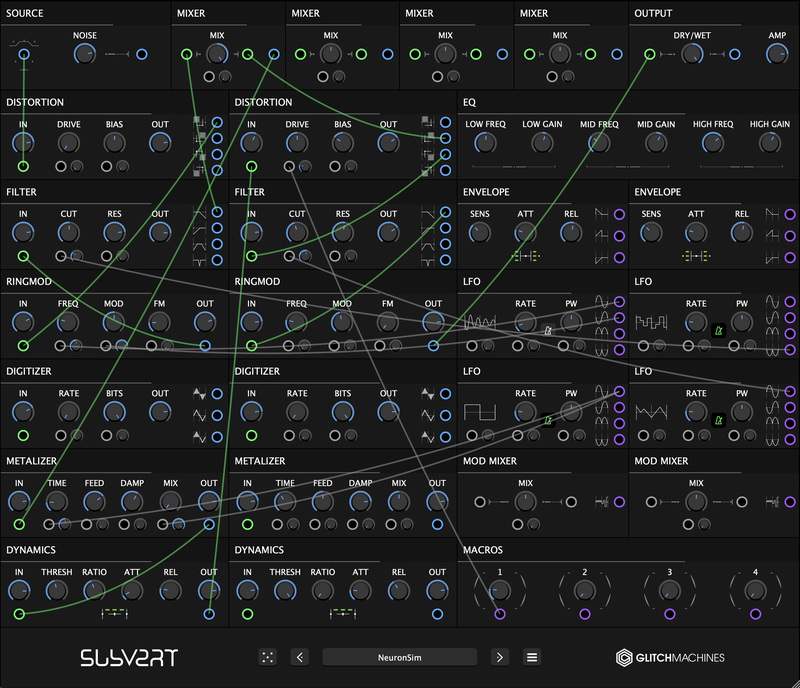
Task: Toggle tempo sync on the stepped random LFO
Action: [x=718, y=329]
